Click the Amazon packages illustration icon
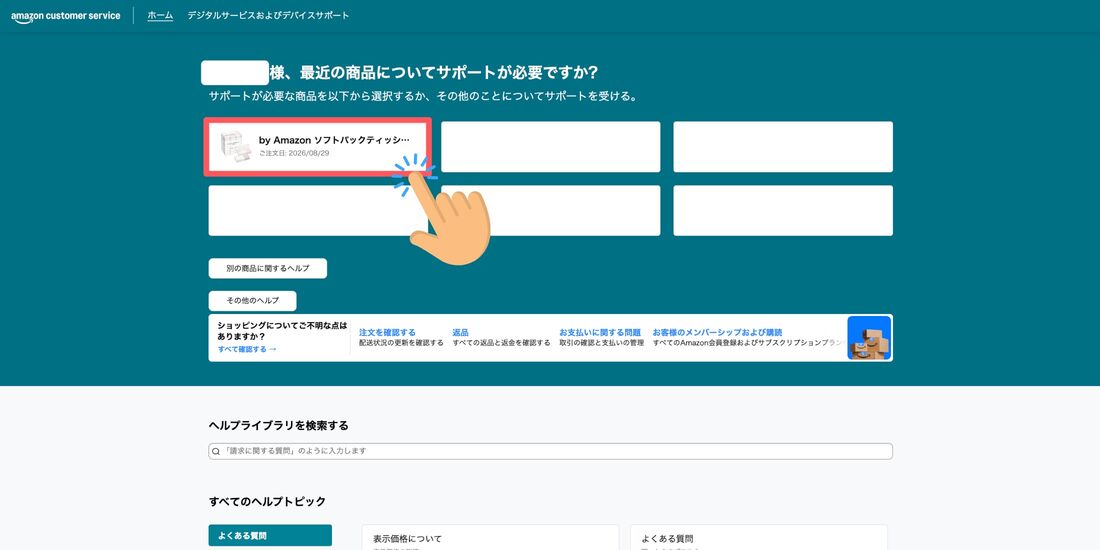Viewport: 1100px width, 550px height. (869, 338)
